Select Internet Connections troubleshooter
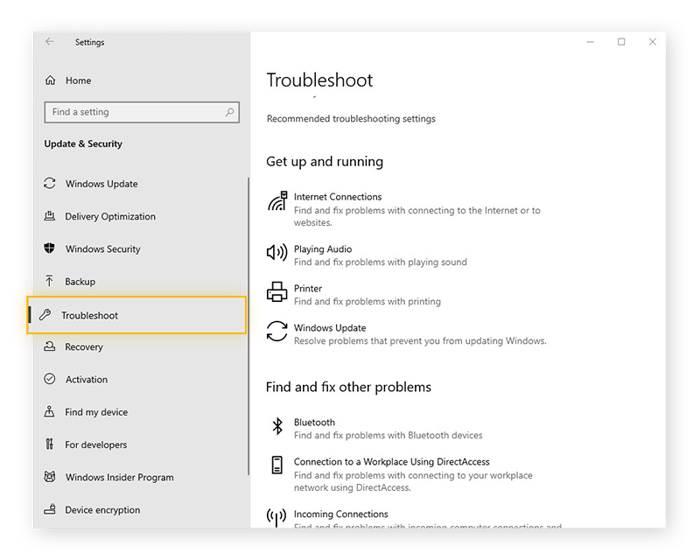 click(x=404, y=209)
